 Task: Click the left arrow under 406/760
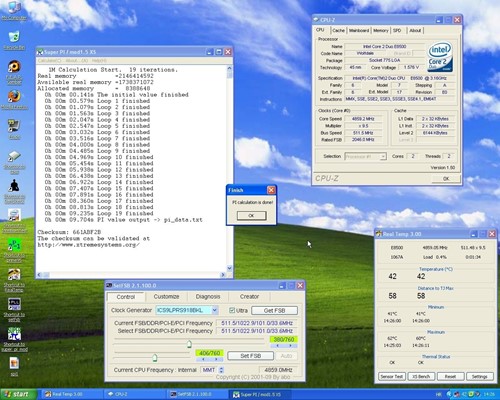(x=203, y=359)
